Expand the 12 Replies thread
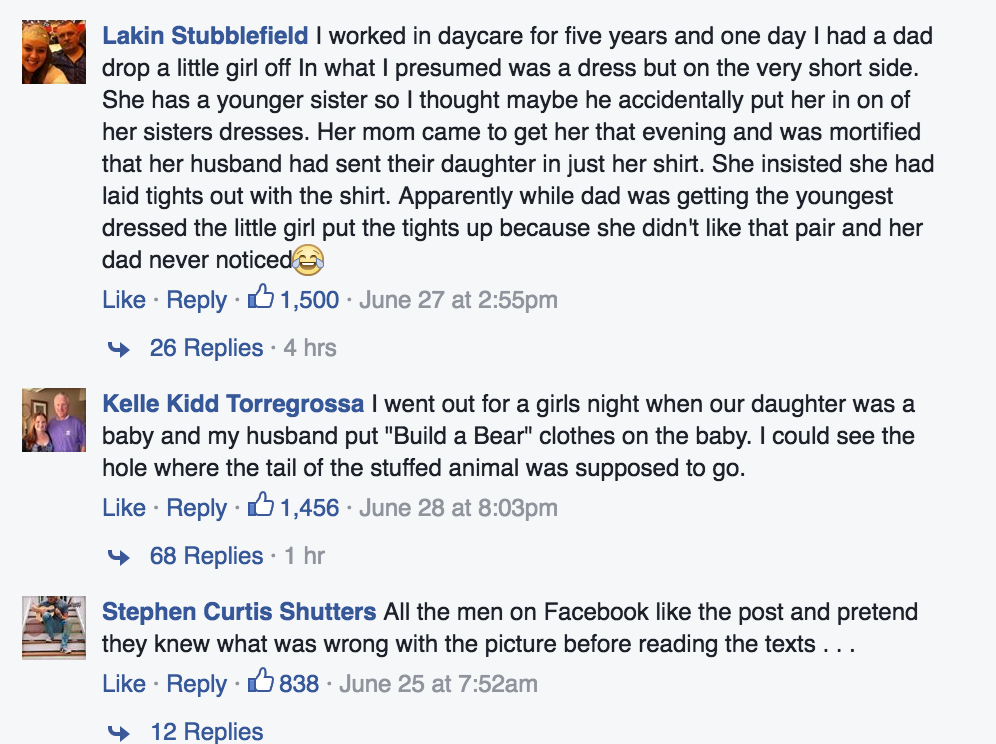996x744 pixels. pyautogui.click(x=206, y=732)
